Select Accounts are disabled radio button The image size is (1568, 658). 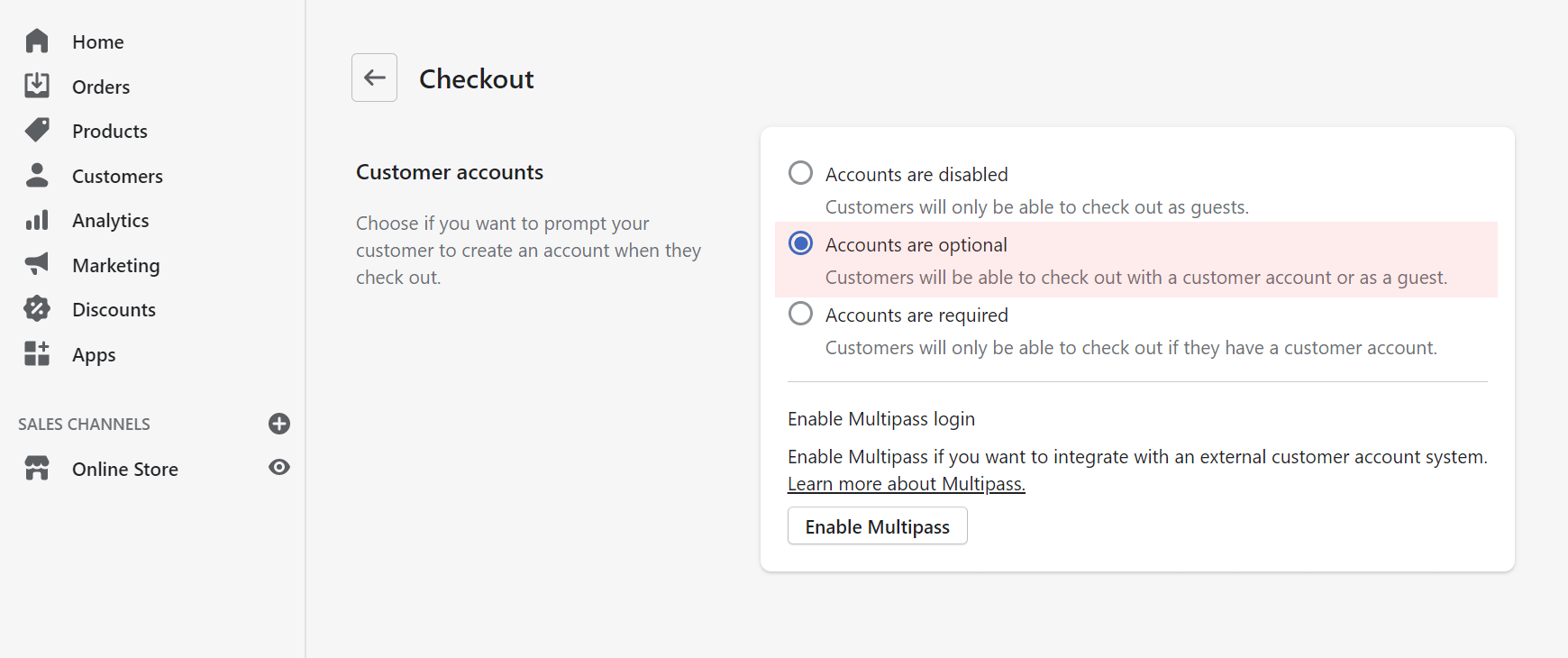[x=800, y=173]
